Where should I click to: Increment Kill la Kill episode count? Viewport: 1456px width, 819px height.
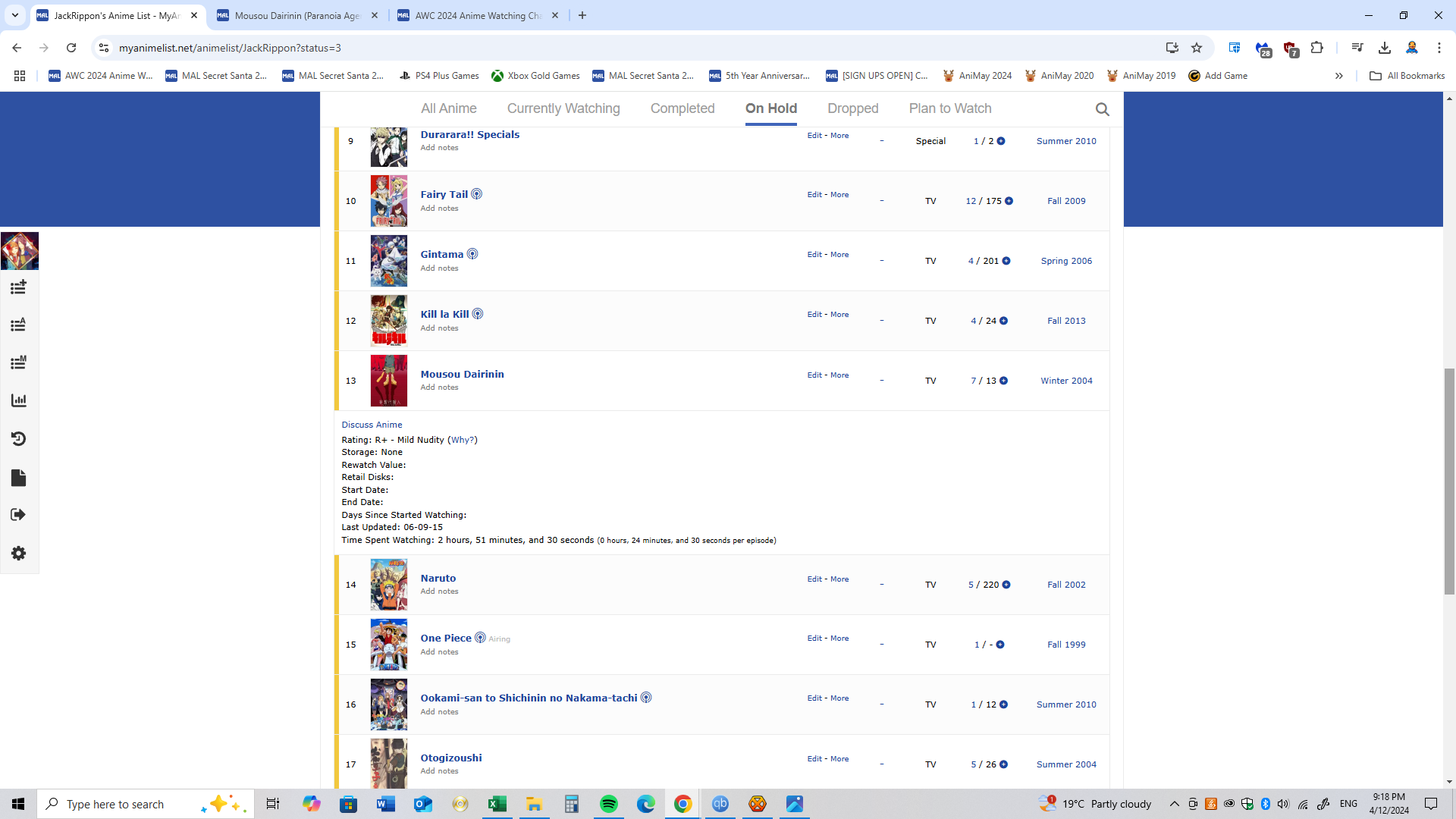click(1003, 321)
